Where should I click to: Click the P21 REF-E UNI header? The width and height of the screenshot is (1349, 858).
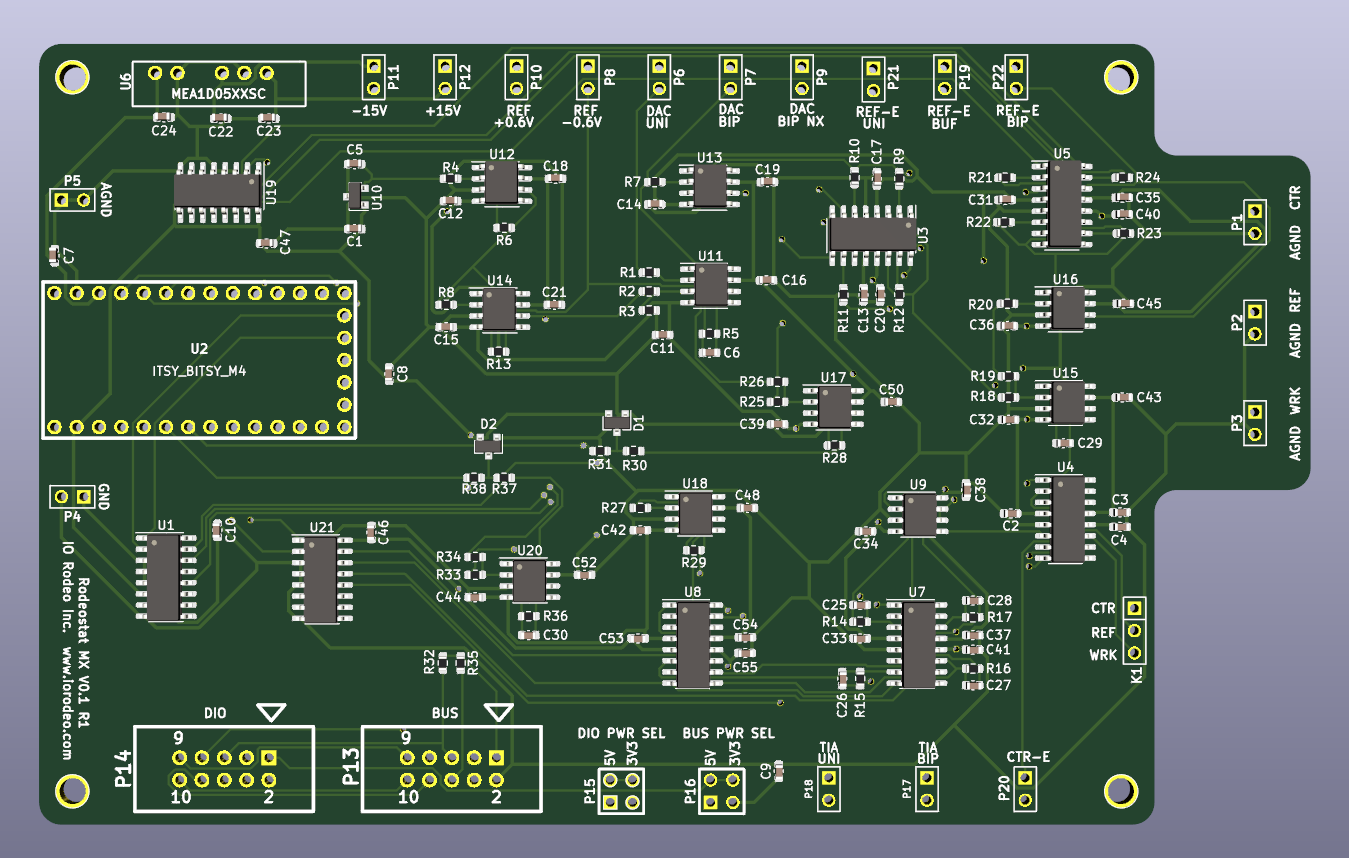[x=873, y=80]
